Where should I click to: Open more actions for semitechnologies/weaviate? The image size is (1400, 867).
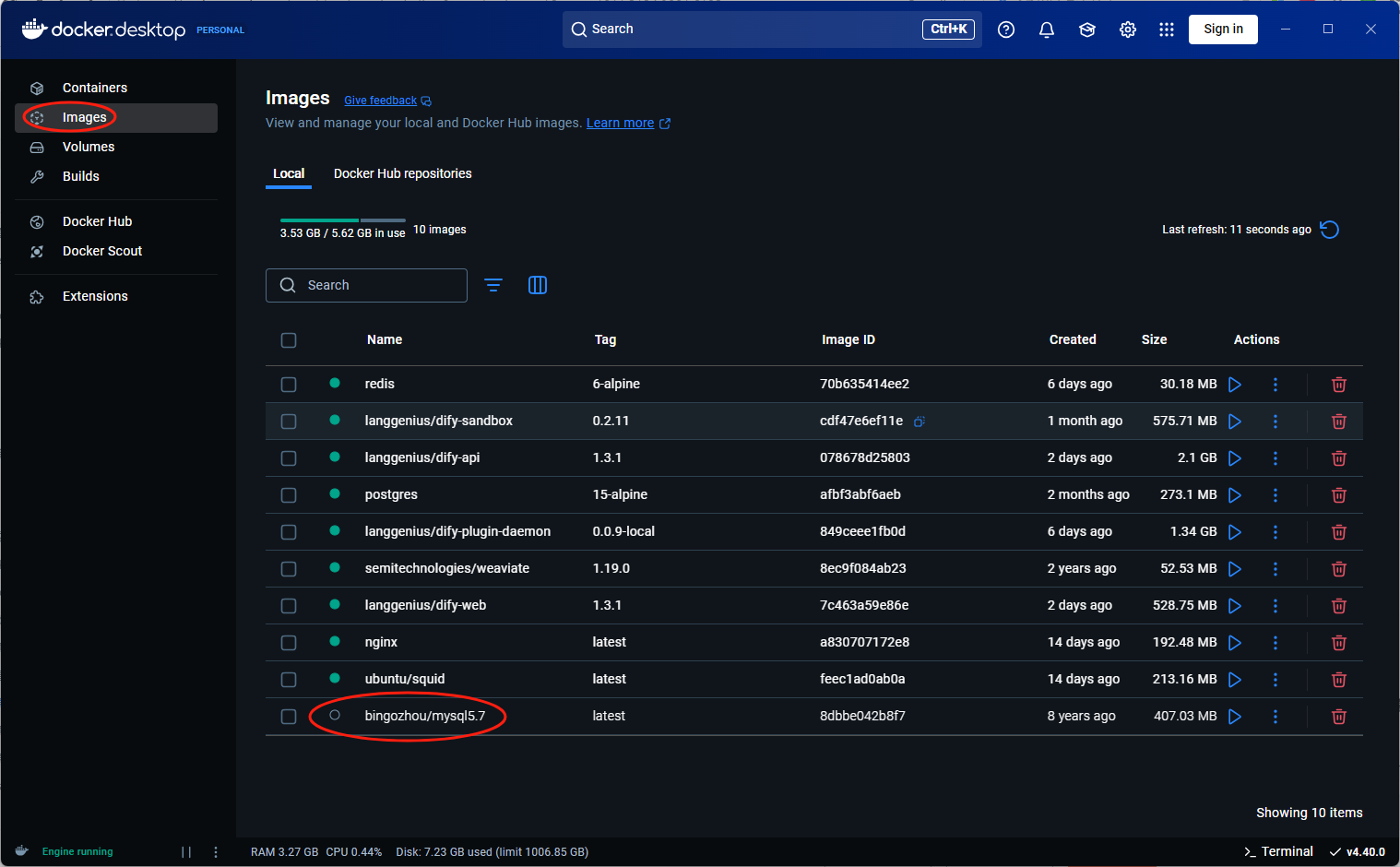coord(1275,569)
